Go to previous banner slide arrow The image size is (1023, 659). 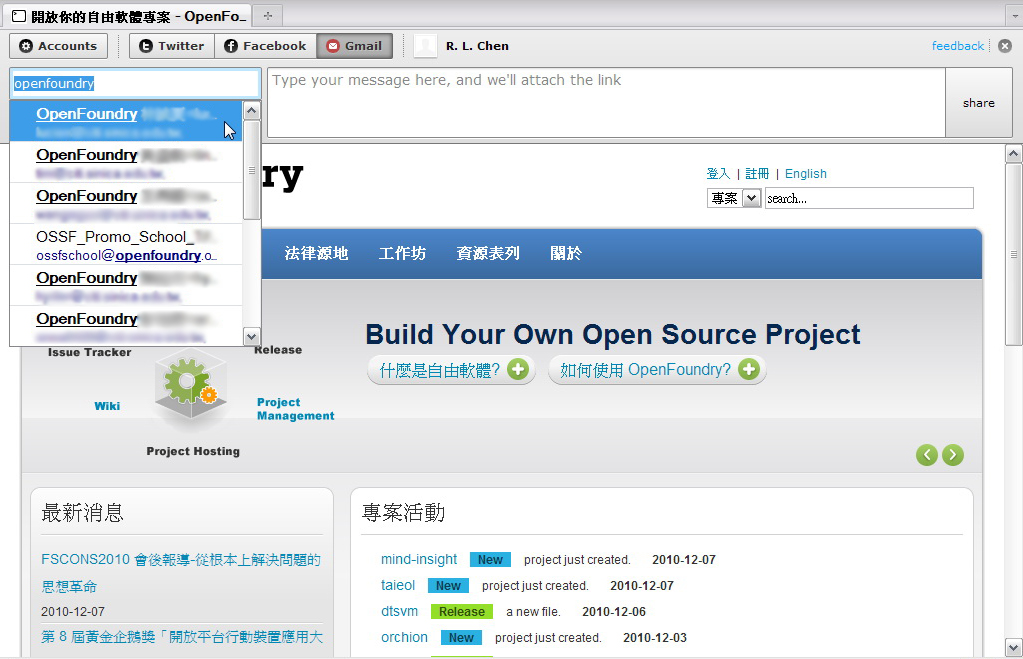click(926, 455)
